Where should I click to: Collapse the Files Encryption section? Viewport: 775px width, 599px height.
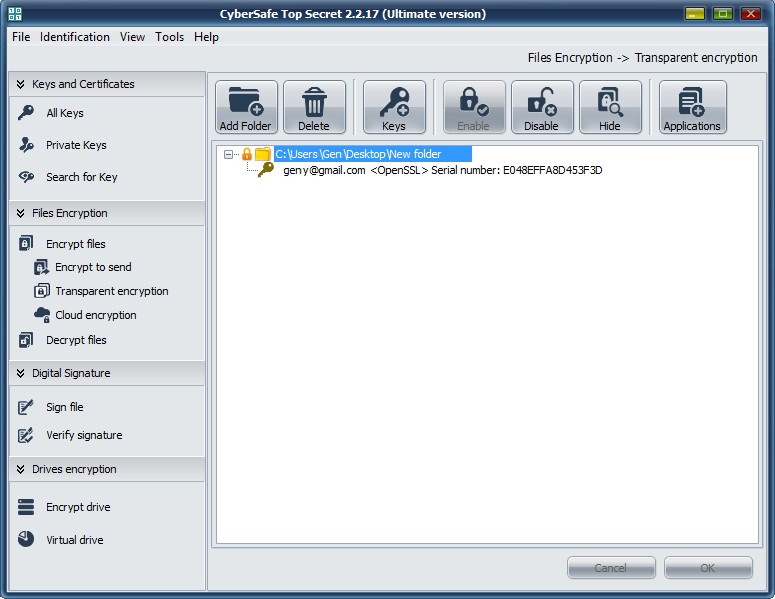click(x=20, y=213)
